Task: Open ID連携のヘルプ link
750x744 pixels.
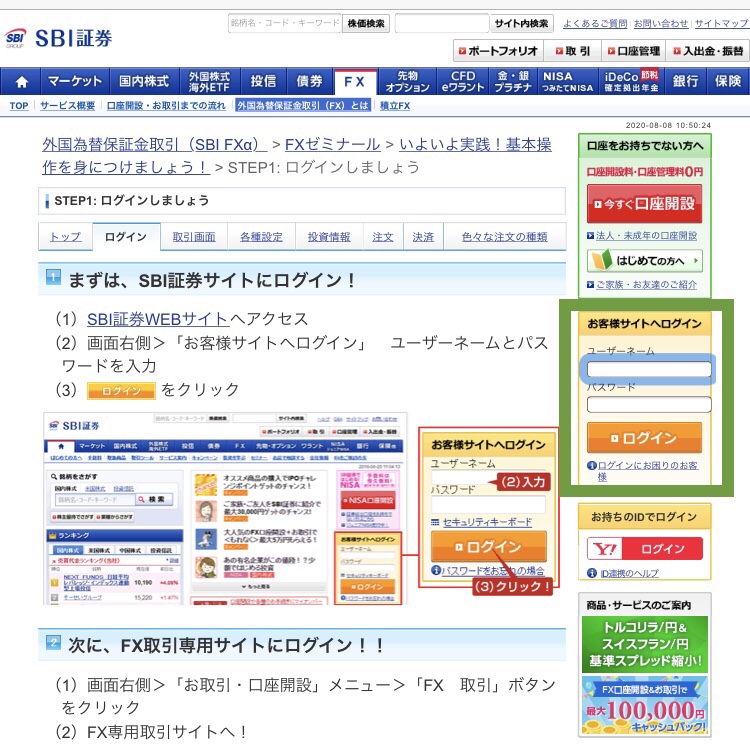Action: [629, 573]
